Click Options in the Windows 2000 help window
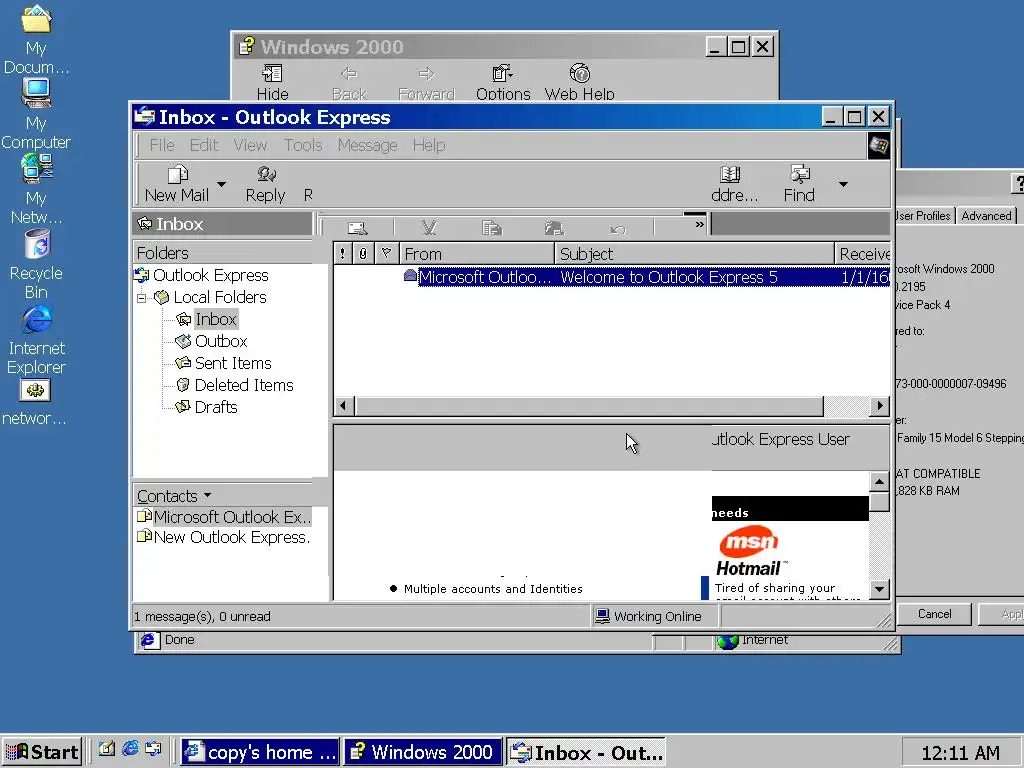Screen dimensions: 1024x768 pyautogui.click(x=503, y=82)
